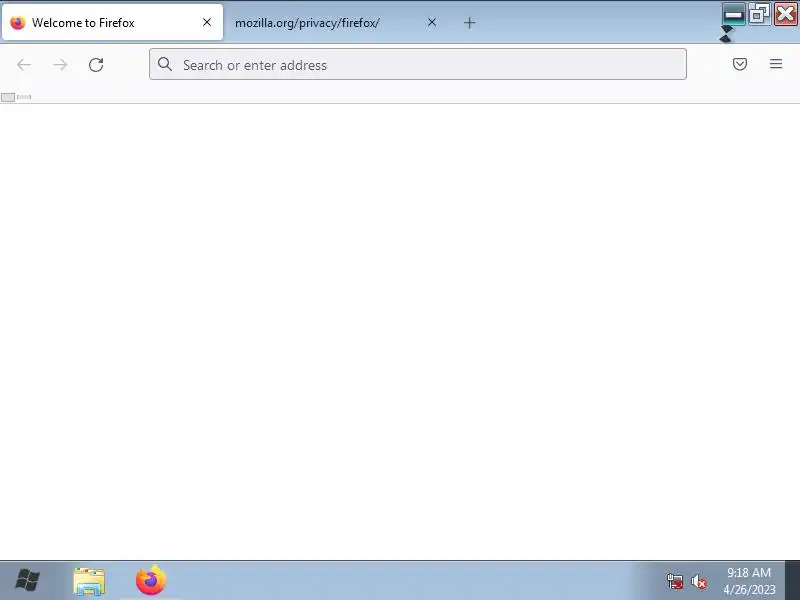Restore down the Firefox window
This screenshot has width=800, height=600.
coord(759,14)
